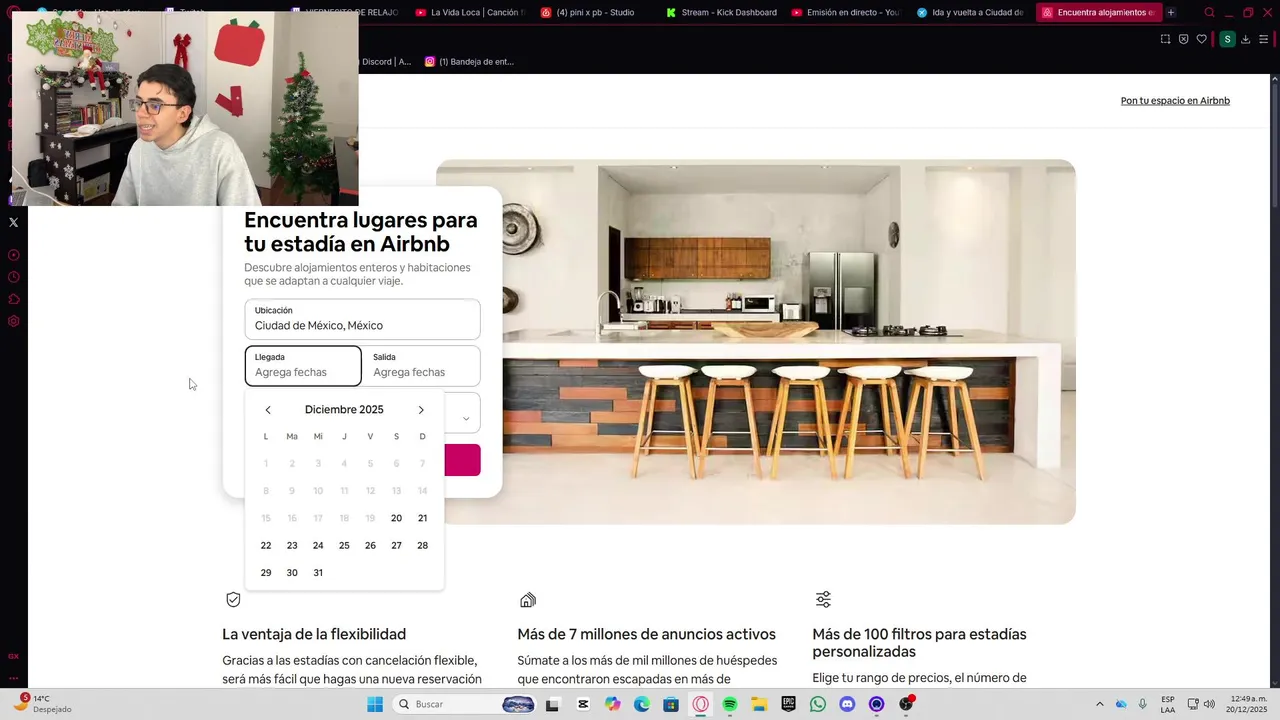The image size is (1280, 720).
Task: Open the sidebar three-dots more menu
Action: [x=14, y=677]
